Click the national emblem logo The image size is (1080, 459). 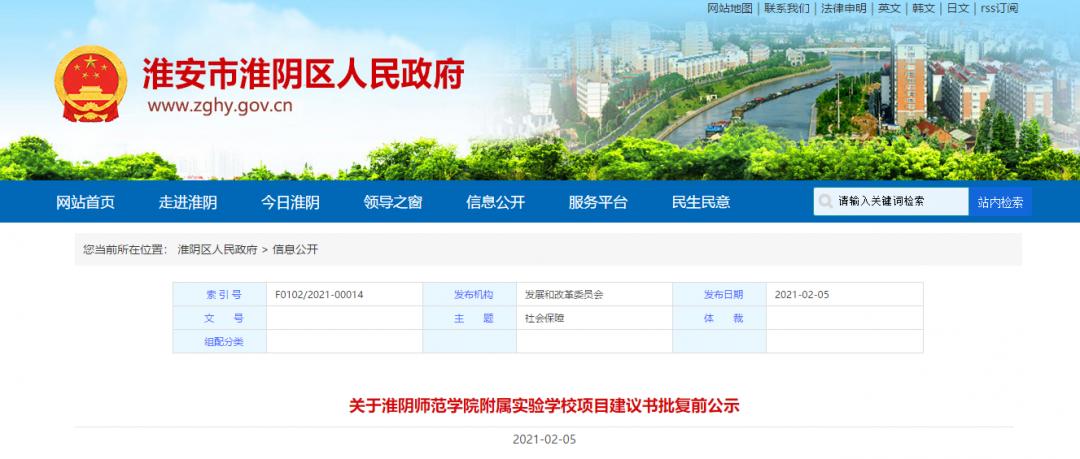point(91,83)
